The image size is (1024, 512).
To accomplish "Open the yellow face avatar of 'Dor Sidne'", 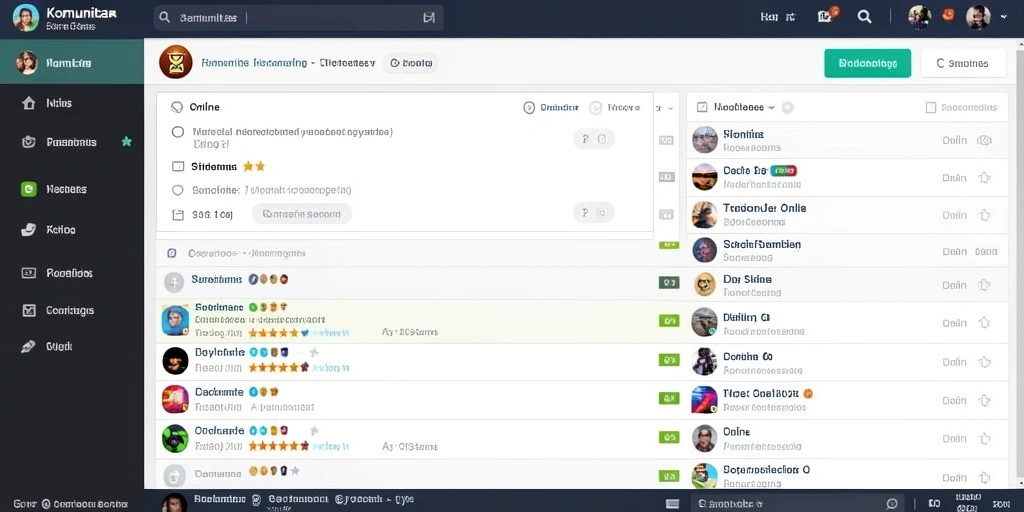I will pos(705,285).
